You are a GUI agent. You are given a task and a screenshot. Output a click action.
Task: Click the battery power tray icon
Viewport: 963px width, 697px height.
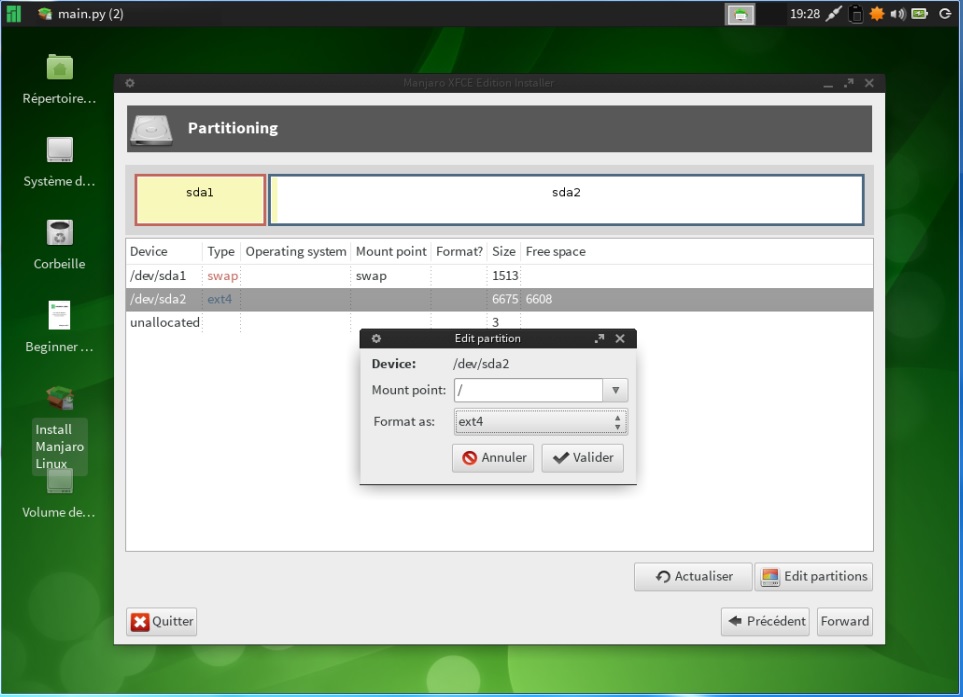coord(919,14)
